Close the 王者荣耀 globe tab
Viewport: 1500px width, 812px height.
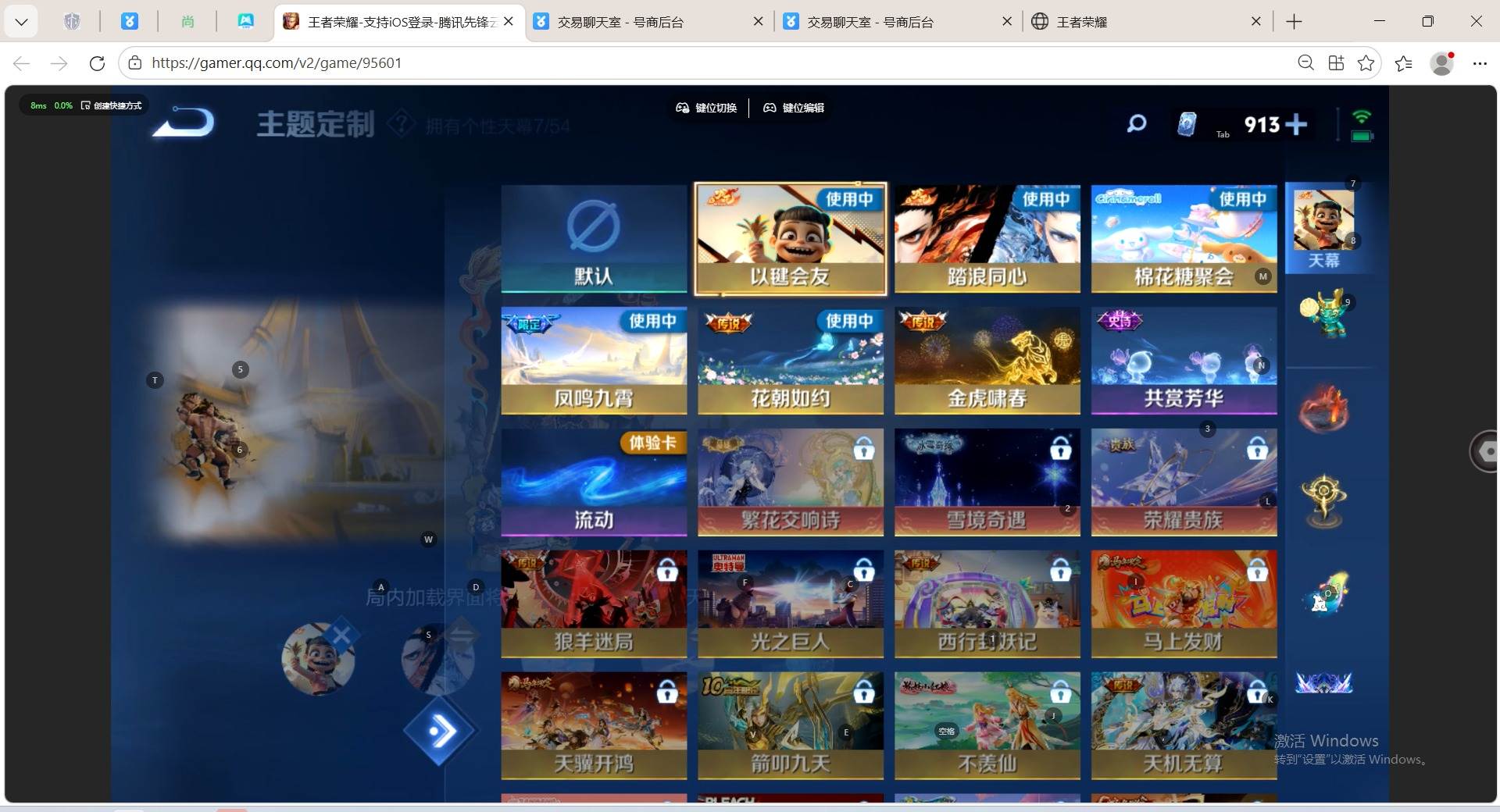click(x=1256, y=22)
